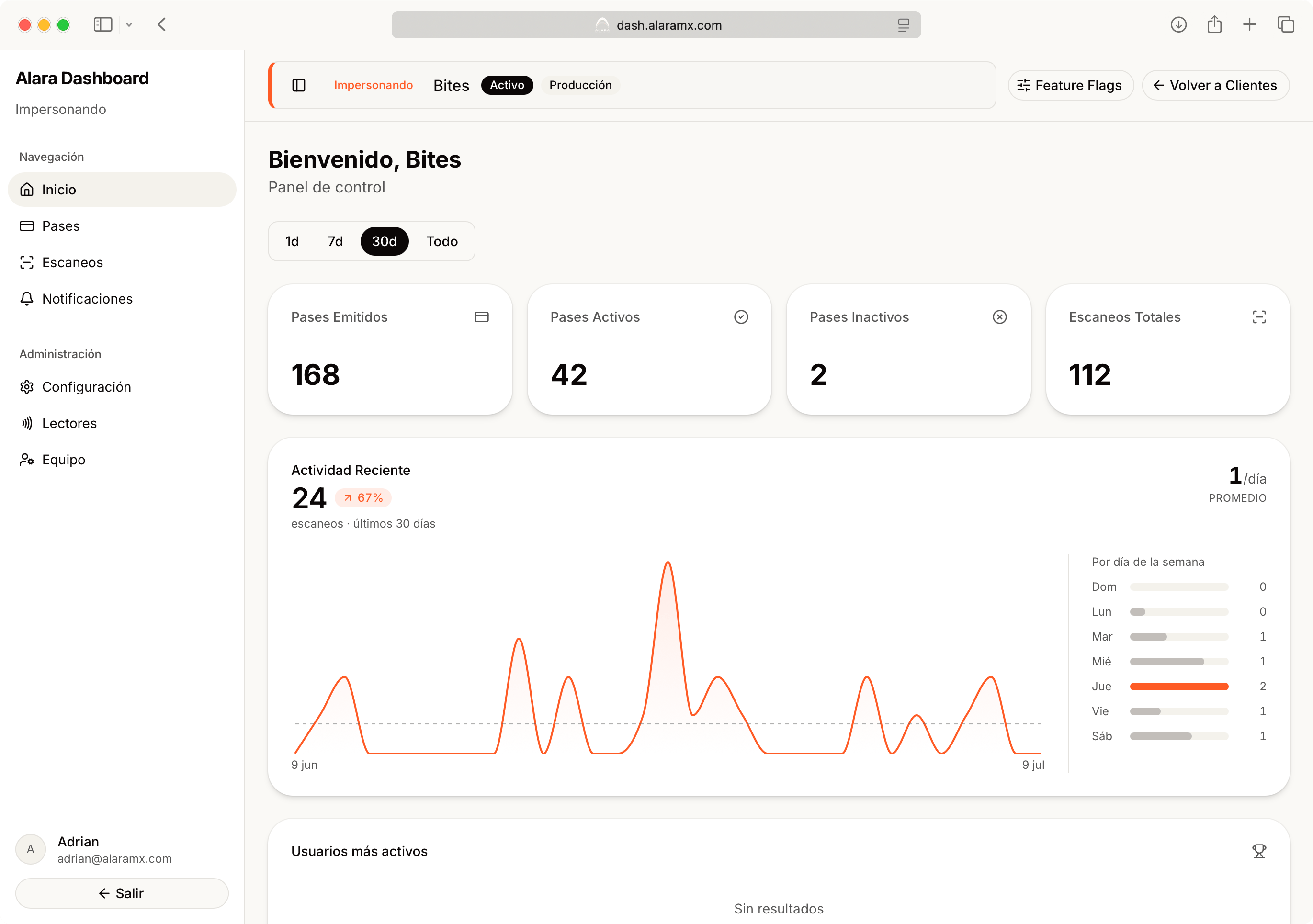1313x924 pixels.
Task: Click the Safari share icon
Action: [1215, 24]
